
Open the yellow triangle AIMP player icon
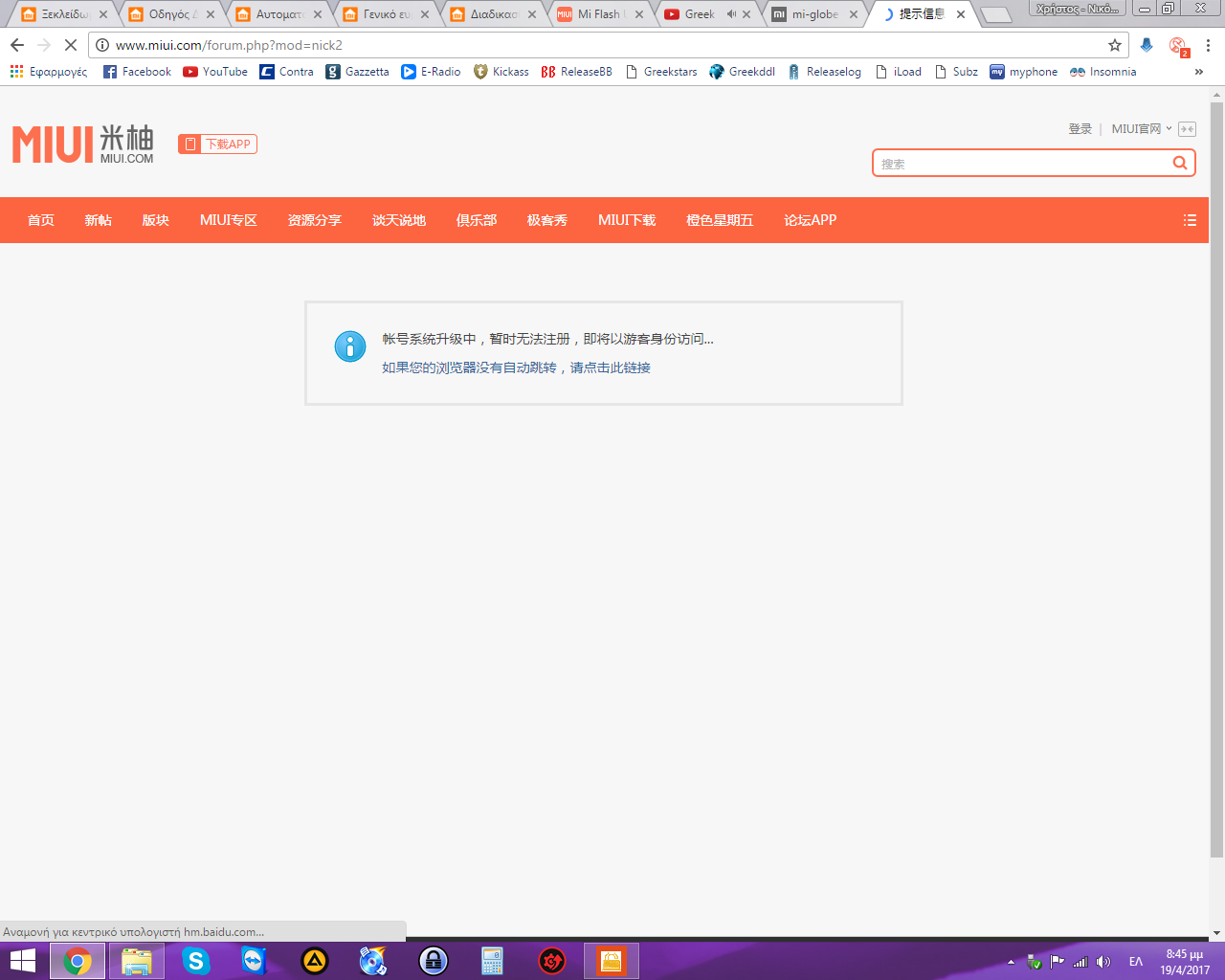(x=314, y=961)
